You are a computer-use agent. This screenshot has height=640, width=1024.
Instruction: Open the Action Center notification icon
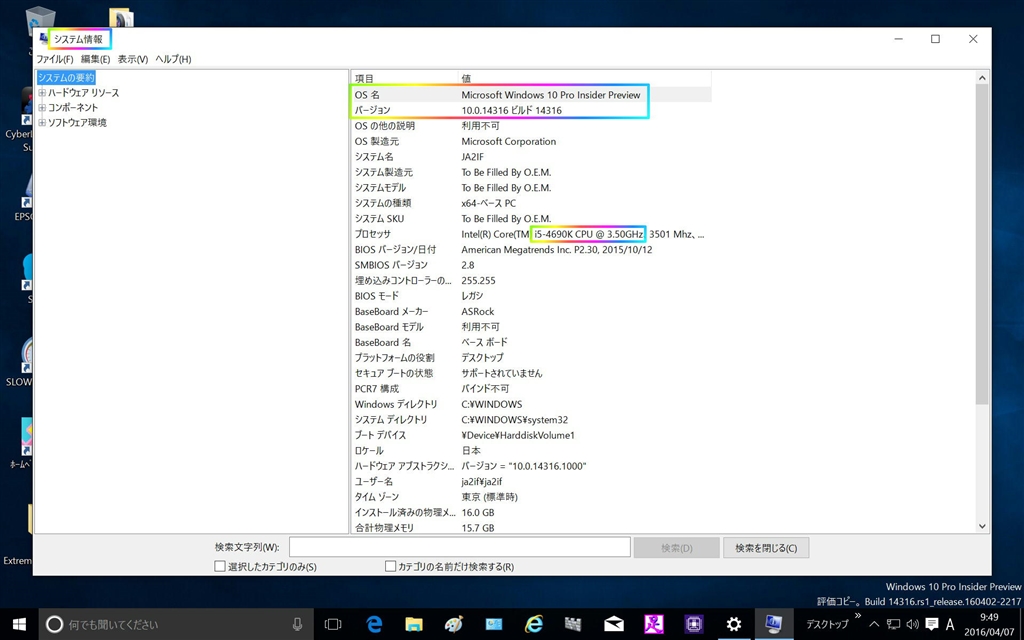click(932, 624)
